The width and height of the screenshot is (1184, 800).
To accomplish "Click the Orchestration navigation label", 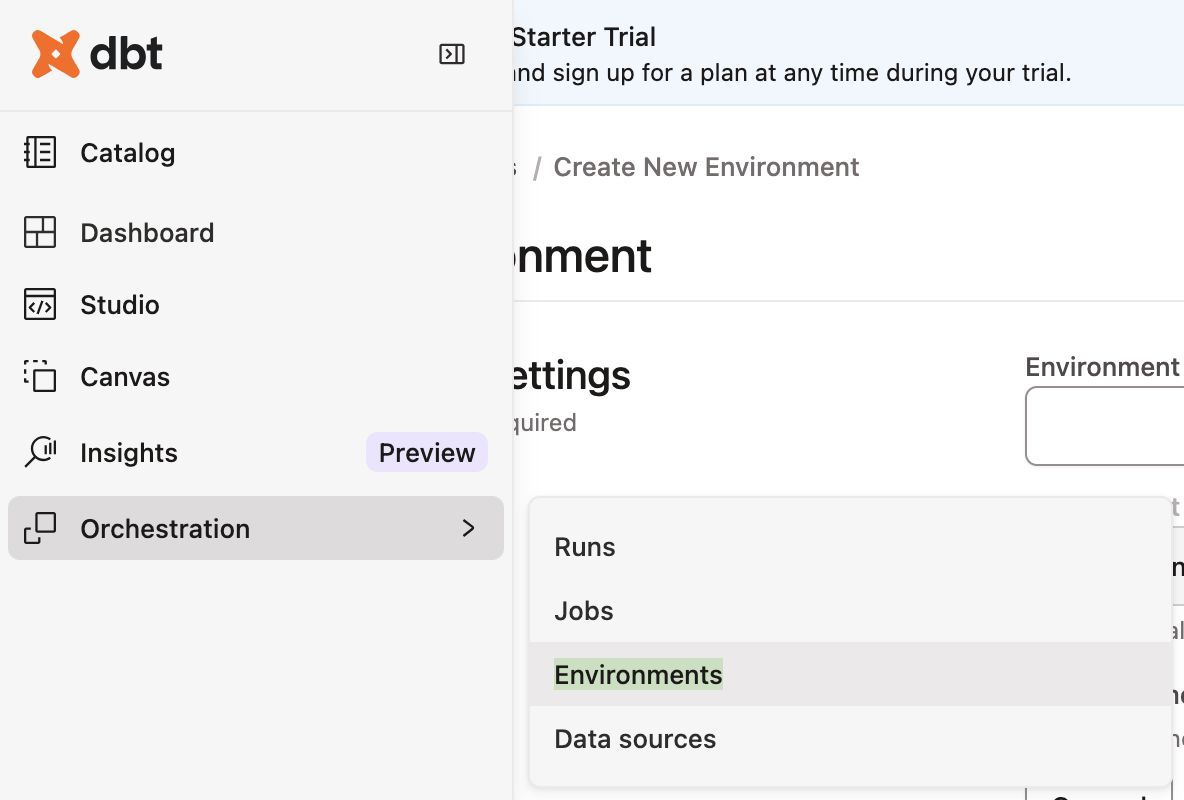I will click(x=165, y=528).
